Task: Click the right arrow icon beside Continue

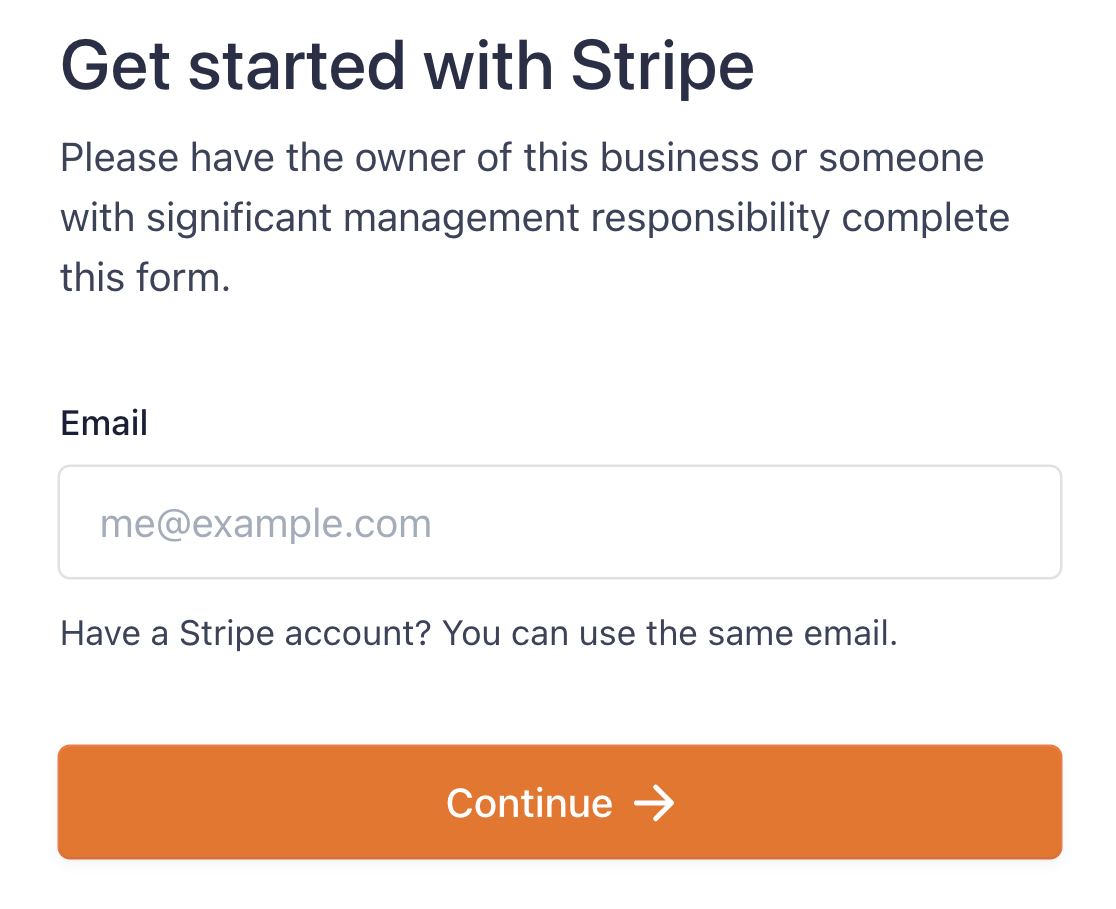Action: (655, 803)
